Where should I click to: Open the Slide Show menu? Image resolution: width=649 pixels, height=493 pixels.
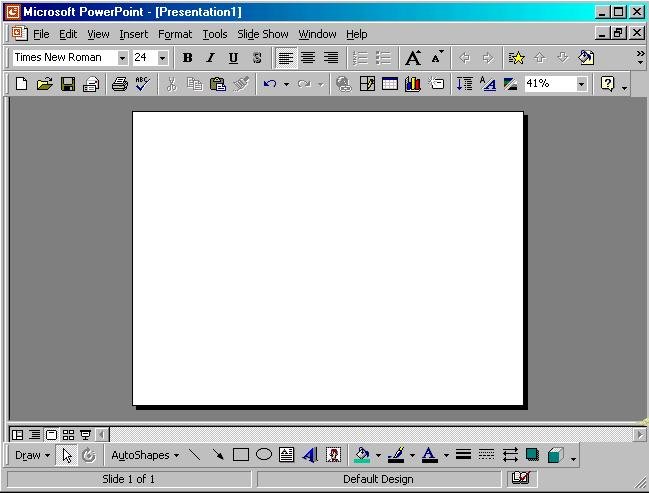point(262,34)
